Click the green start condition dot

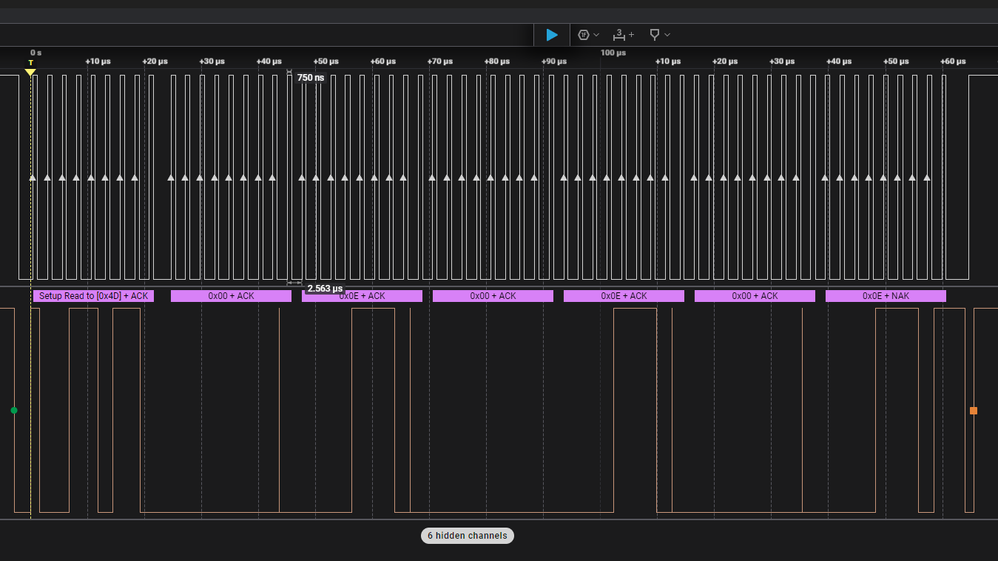[x=14, y=411]
